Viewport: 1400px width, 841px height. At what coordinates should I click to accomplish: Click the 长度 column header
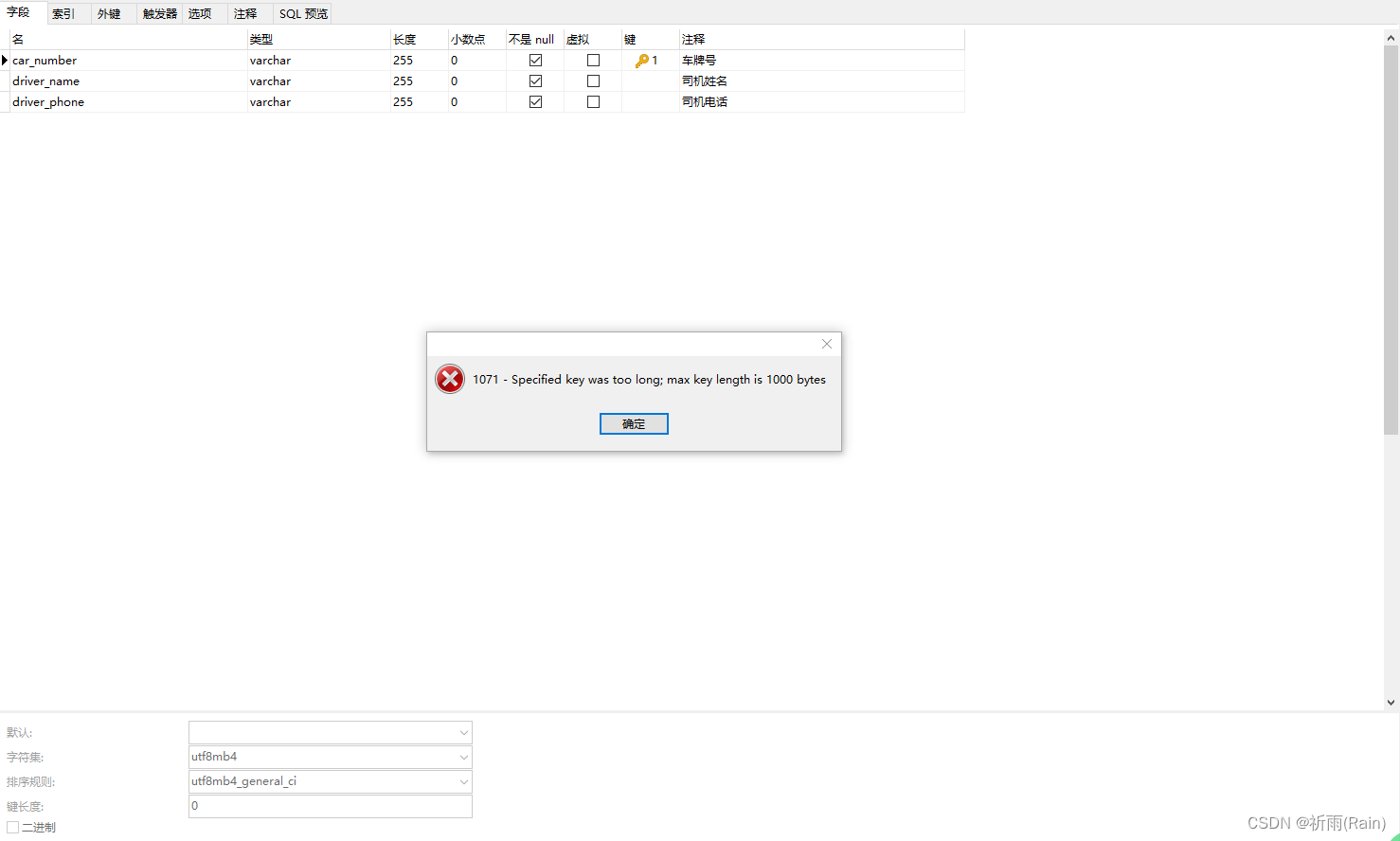point(419,40)
